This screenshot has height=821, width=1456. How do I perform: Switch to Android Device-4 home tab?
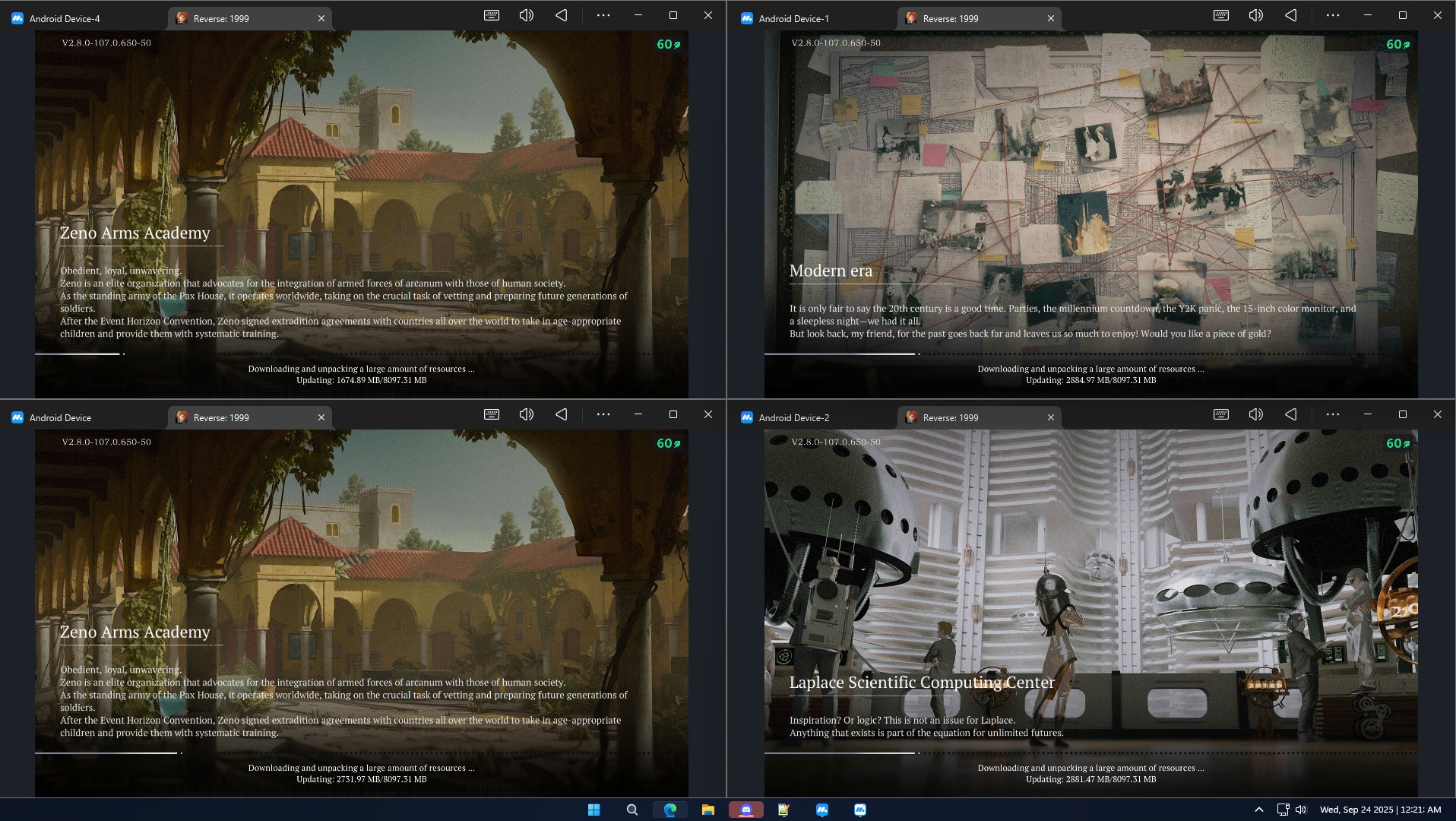[x=84, y=18]
